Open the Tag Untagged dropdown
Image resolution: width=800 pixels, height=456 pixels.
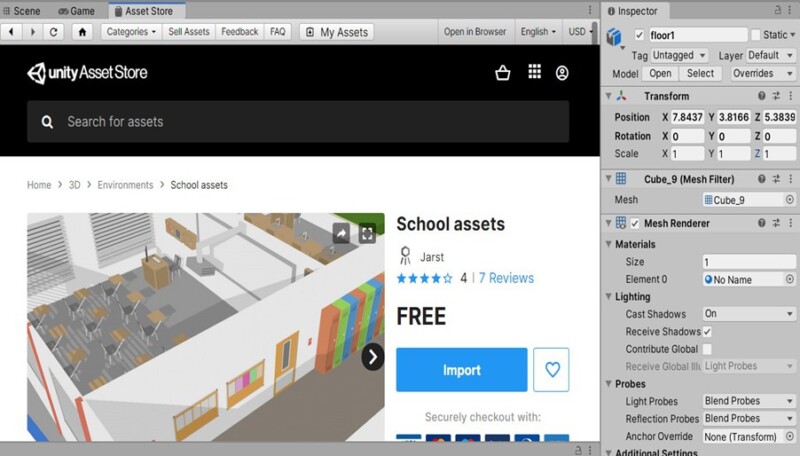click(679, 55)
